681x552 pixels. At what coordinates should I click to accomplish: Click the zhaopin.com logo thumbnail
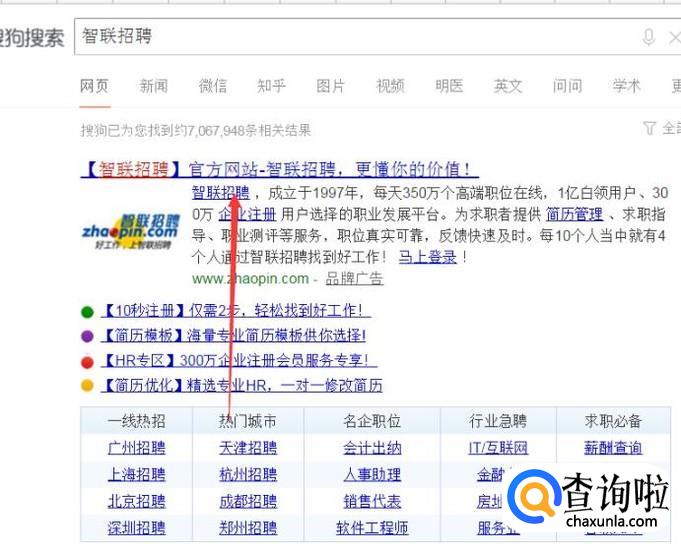131,231
